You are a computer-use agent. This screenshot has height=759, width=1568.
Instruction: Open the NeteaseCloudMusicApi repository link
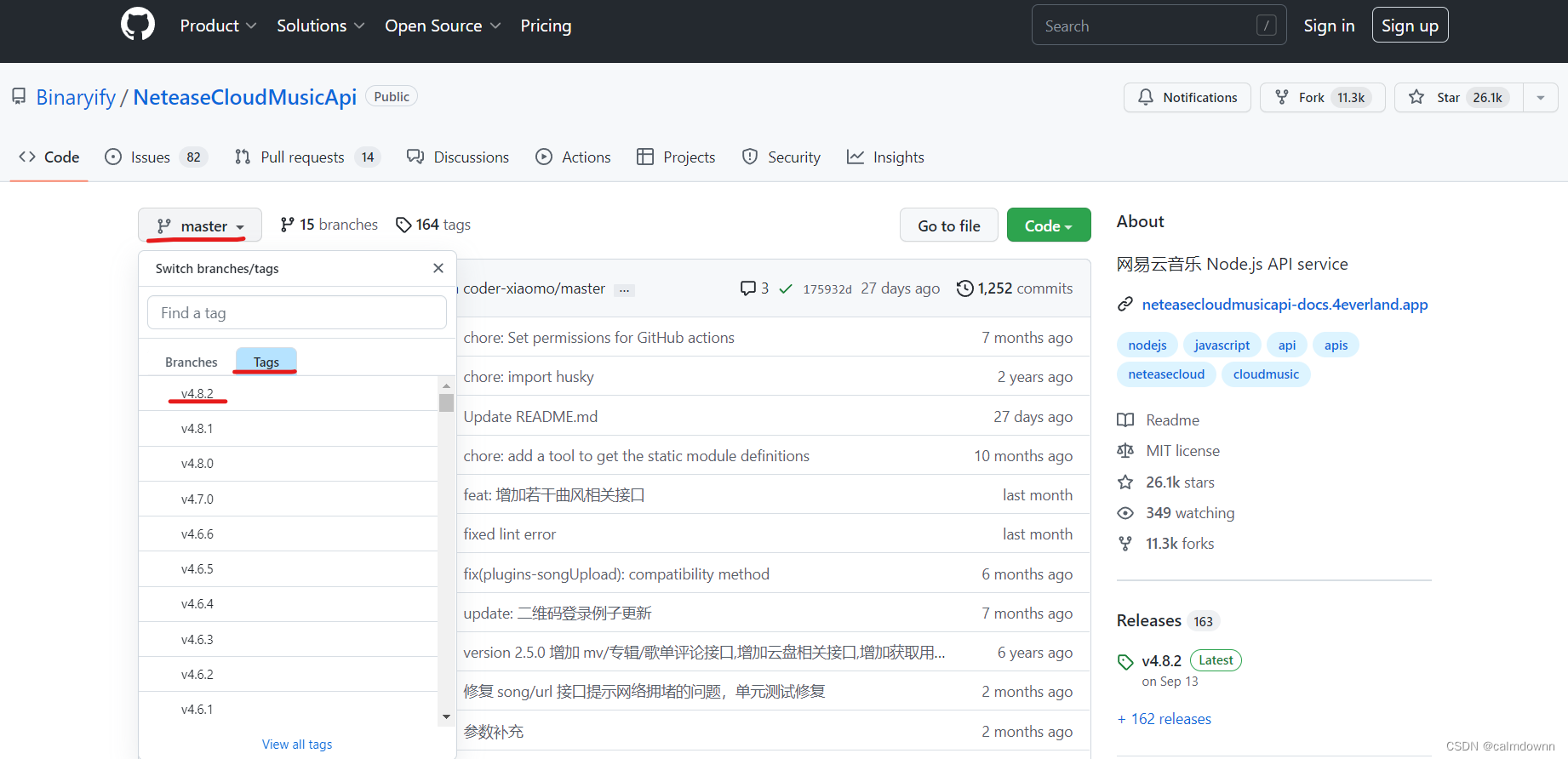click(x=244, y=97)
